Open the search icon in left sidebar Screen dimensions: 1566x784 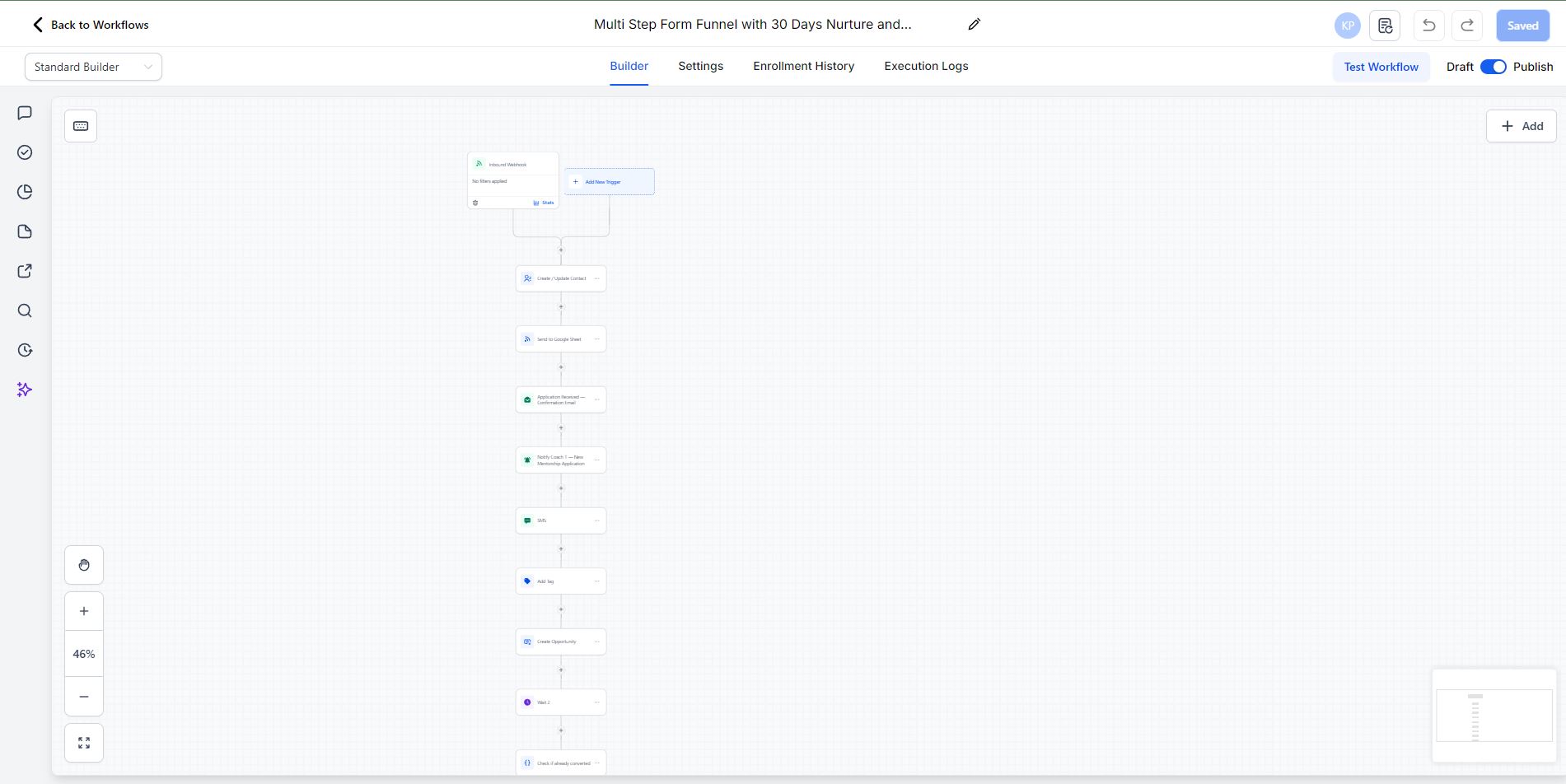pos(25,310)
